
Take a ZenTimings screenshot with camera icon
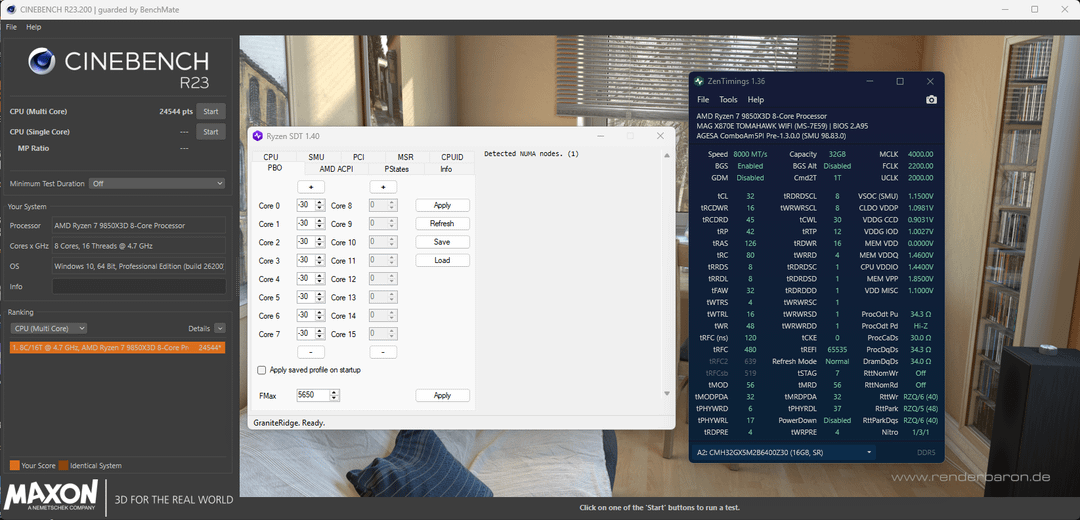pos(931,100)
